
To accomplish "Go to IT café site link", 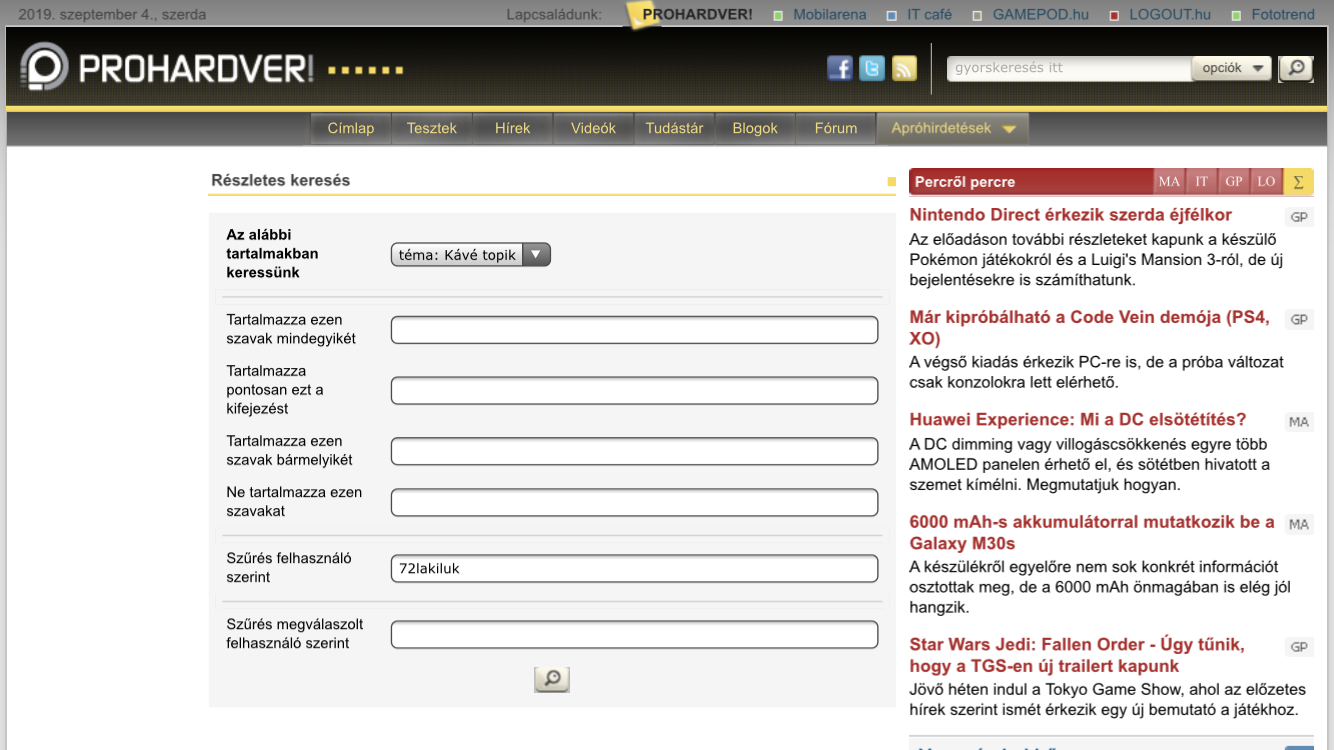I will pyautogui.click(x=929, y=14).
